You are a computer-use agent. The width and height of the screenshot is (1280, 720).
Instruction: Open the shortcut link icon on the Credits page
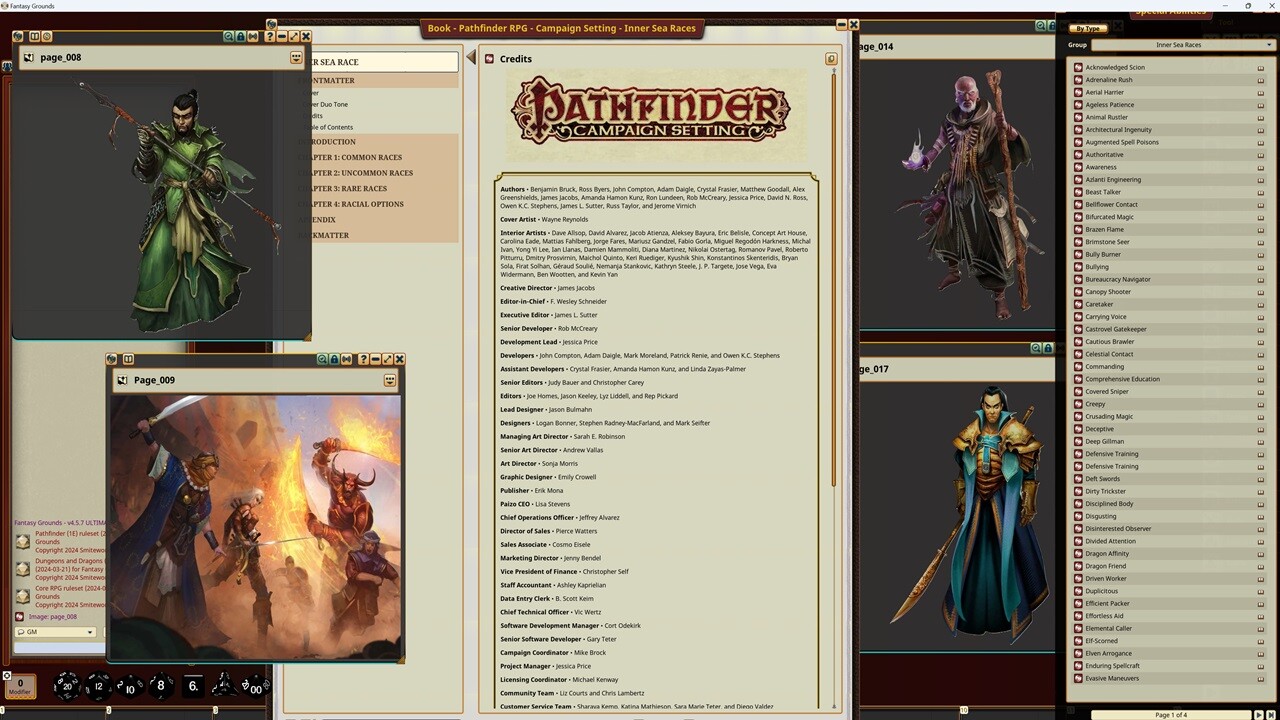tap(831, 59)
